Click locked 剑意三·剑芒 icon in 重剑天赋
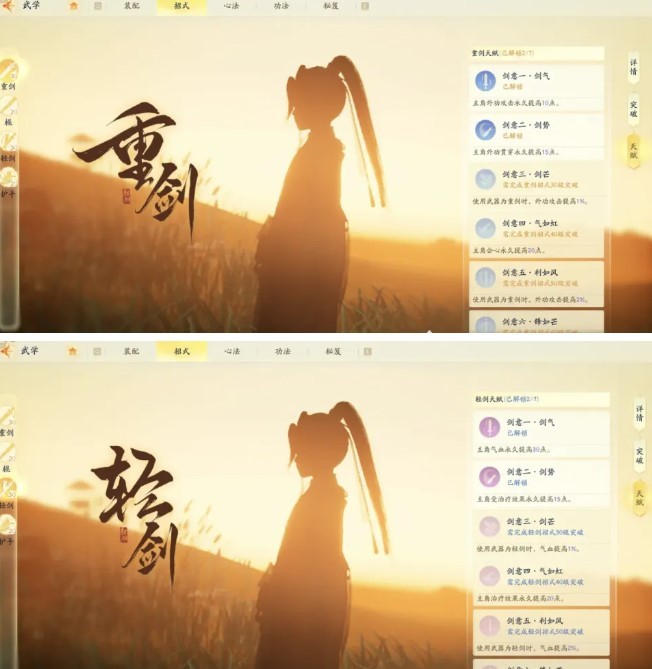652x669 pixels. [x=485, y=179]
